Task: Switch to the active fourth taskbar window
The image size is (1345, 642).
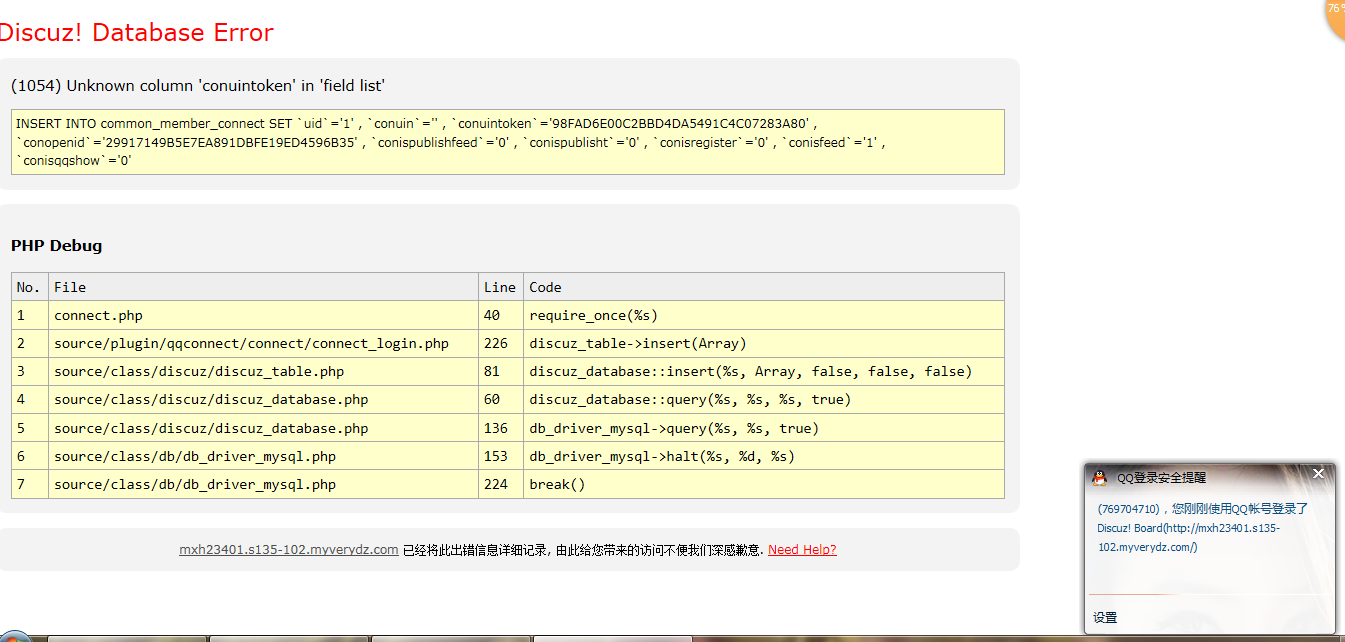Action: (612, 638)
